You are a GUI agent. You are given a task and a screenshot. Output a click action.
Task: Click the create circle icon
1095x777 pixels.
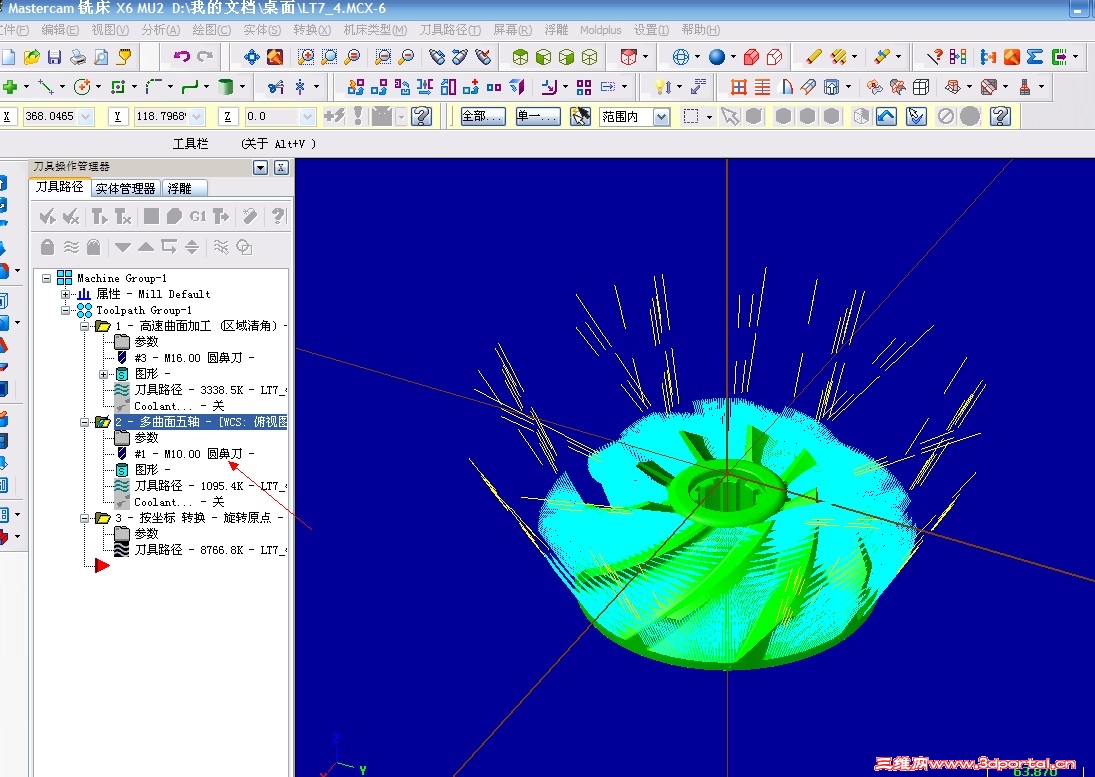tap(82, 87)
